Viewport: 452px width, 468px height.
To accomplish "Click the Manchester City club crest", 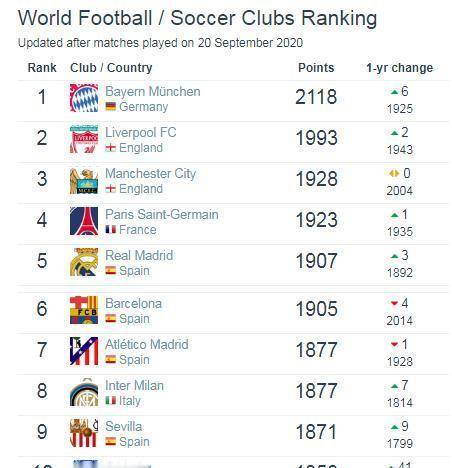I will 84,180.
